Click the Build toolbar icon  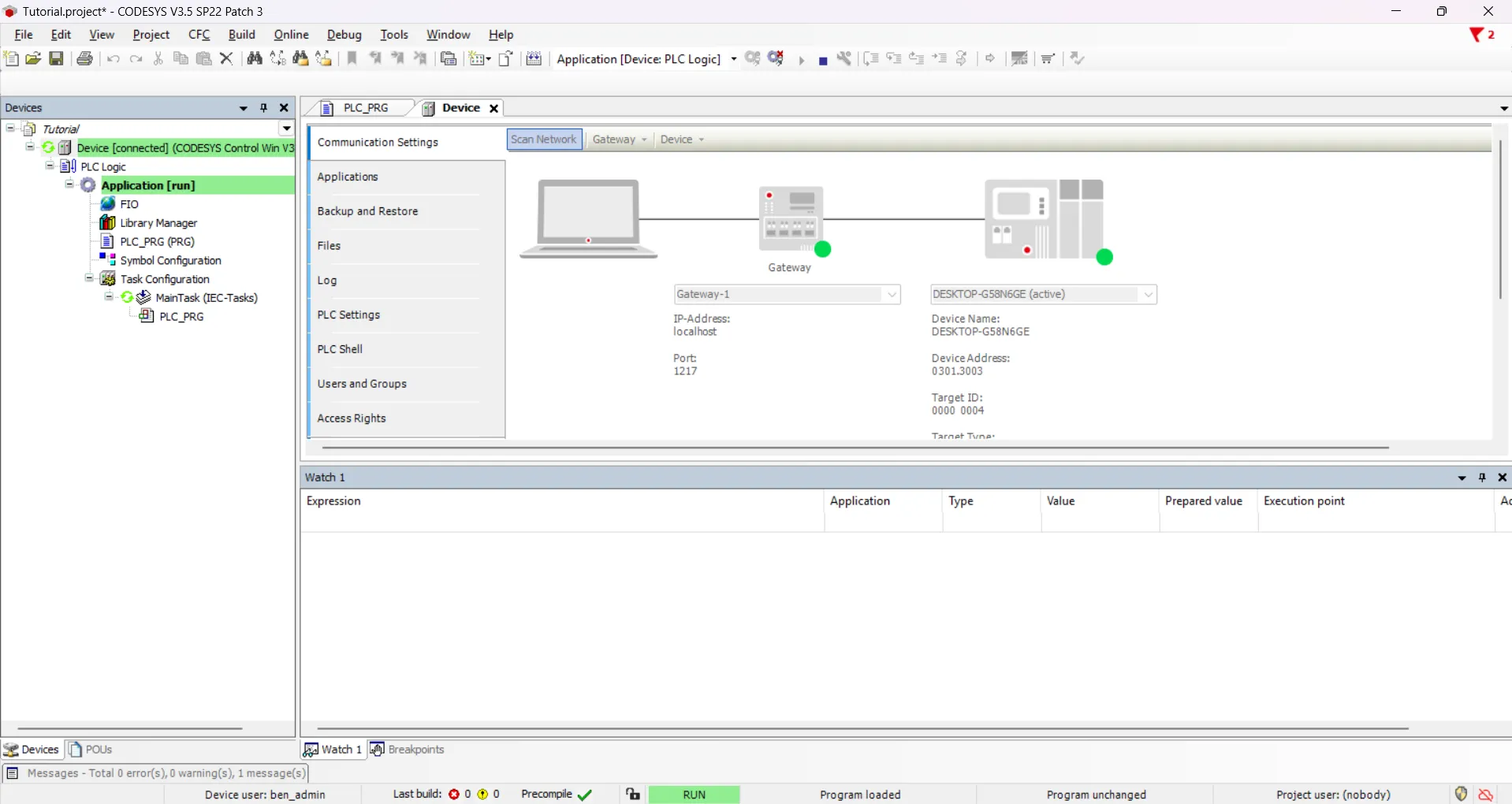[534, 58]
